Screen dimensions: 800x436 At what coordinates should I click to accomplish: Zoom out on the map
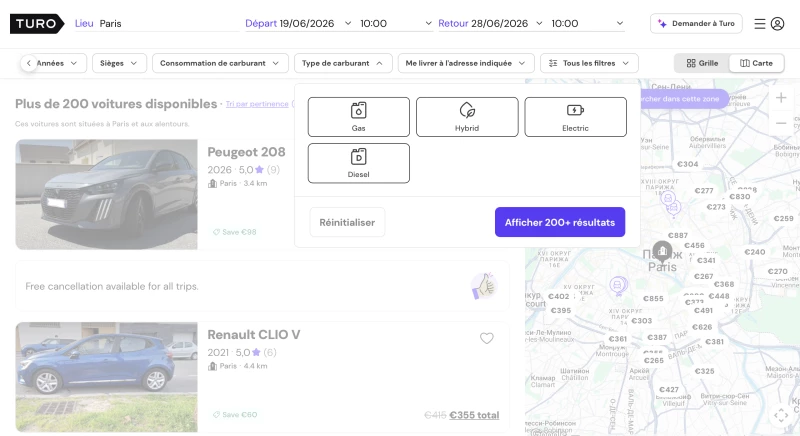[781, 123]
